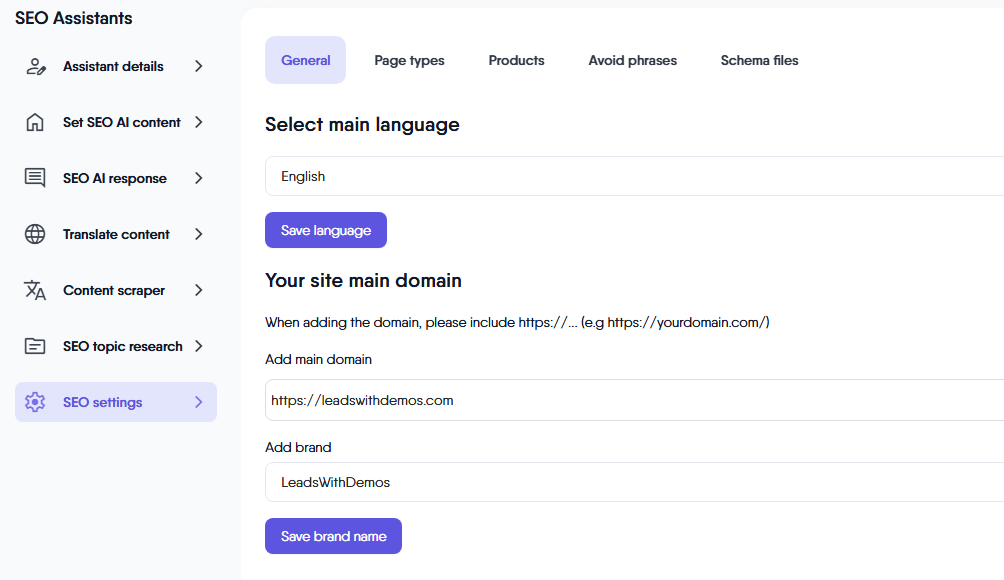The height and width of the screenshot is (580, 1004).
Task: Click the Save brand name button
Action: click(333, 537)
